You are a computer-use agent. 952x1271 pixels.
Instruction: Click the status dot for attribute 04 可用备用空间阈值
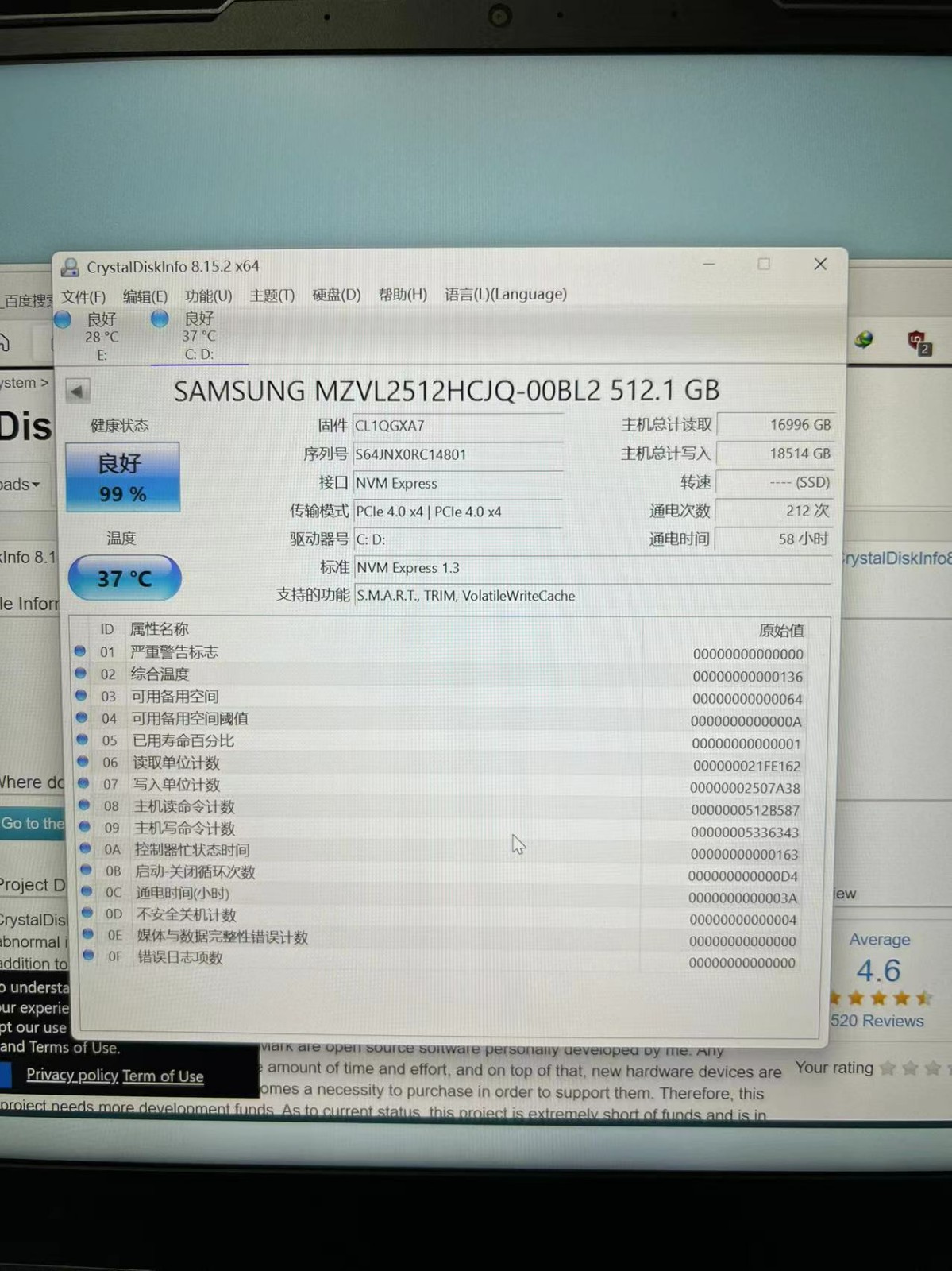pyautogui.click(x=82, y=717)
